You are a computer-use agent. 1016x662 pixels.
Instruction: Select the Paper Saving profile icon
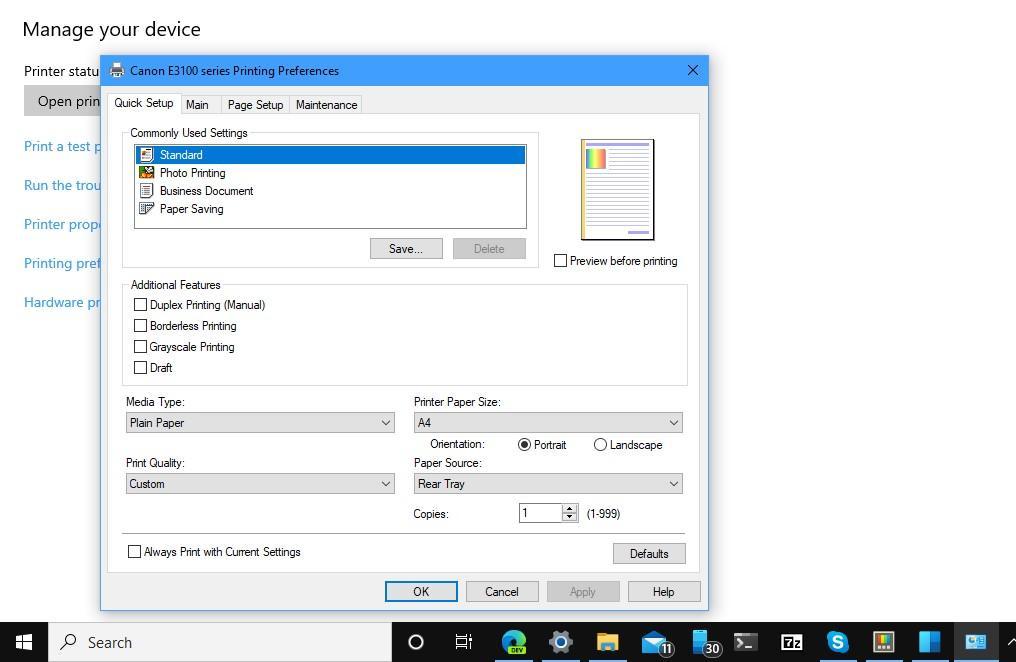(147, 209)
